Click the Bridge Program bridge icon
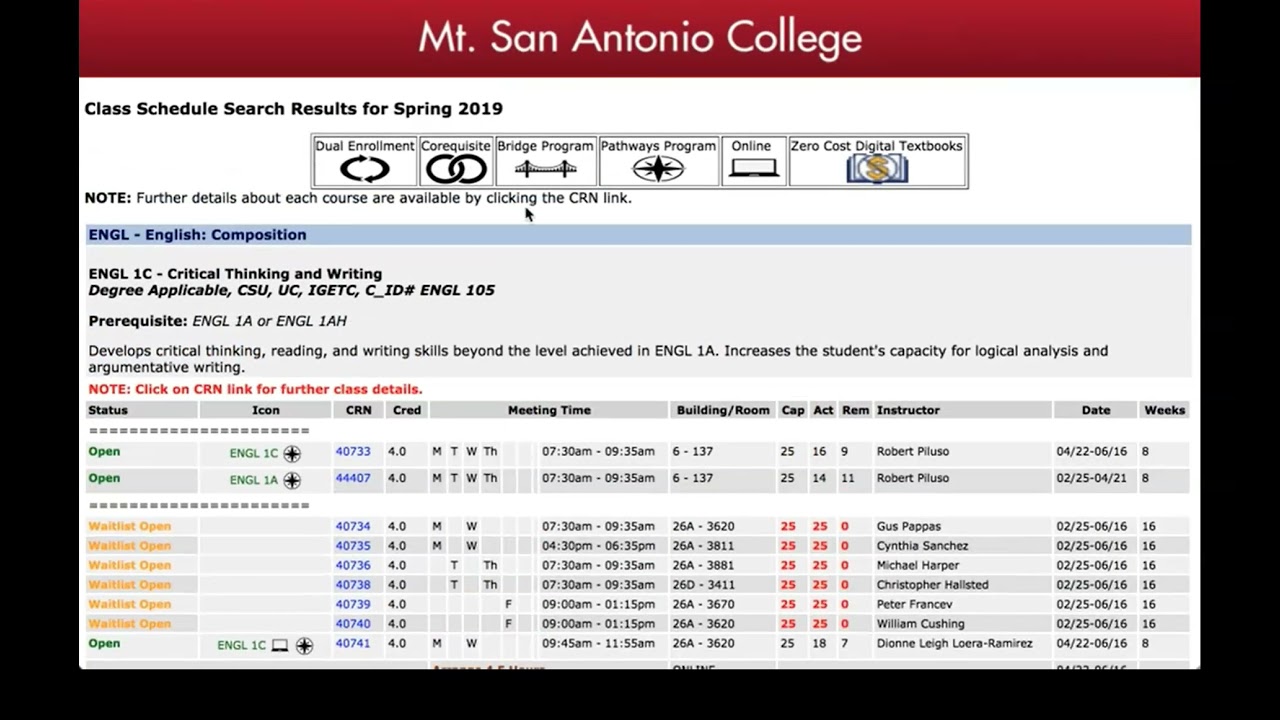Image resolution: width=1280 pixels, height=720 pixels. click(545, 170)
